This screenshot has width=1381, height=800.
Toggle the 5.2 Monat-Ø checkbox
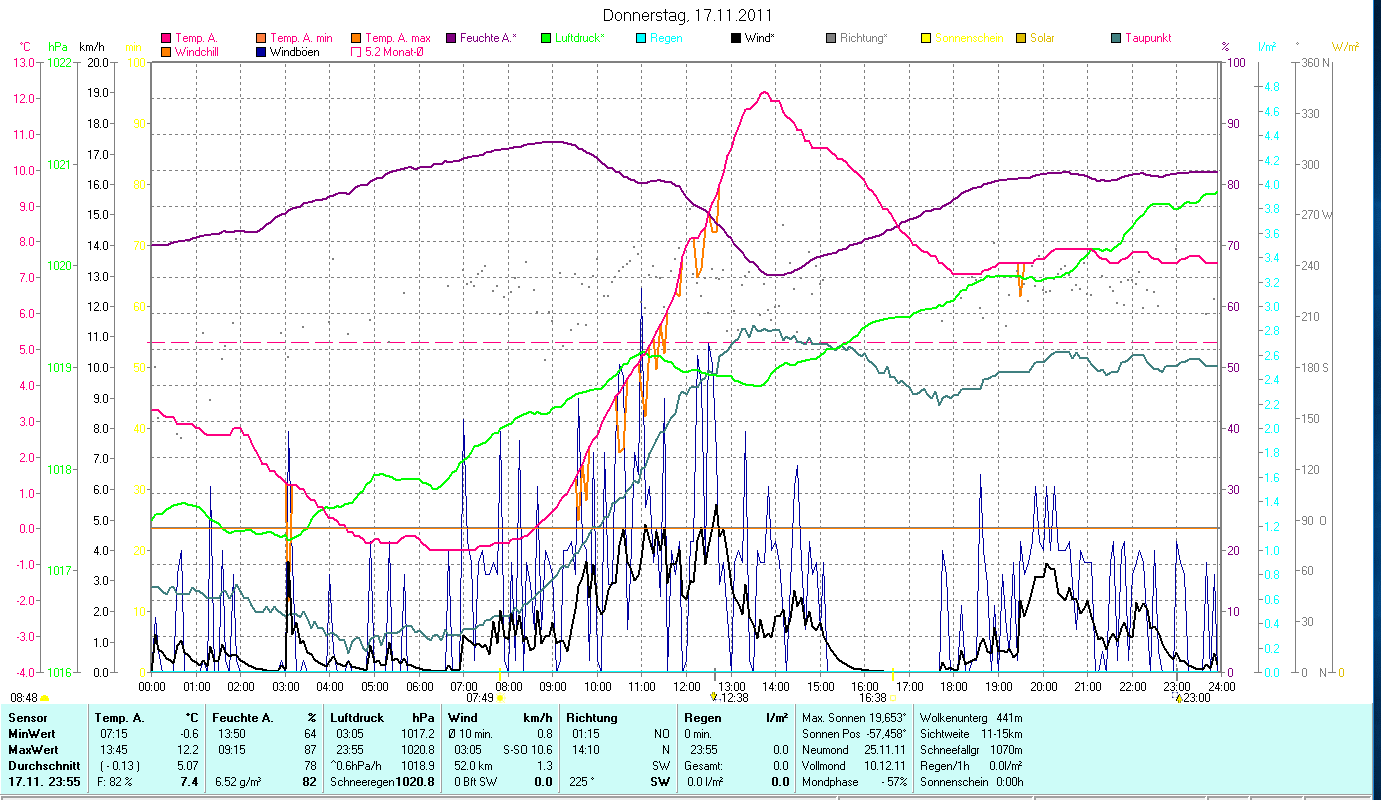click(356, 52)
